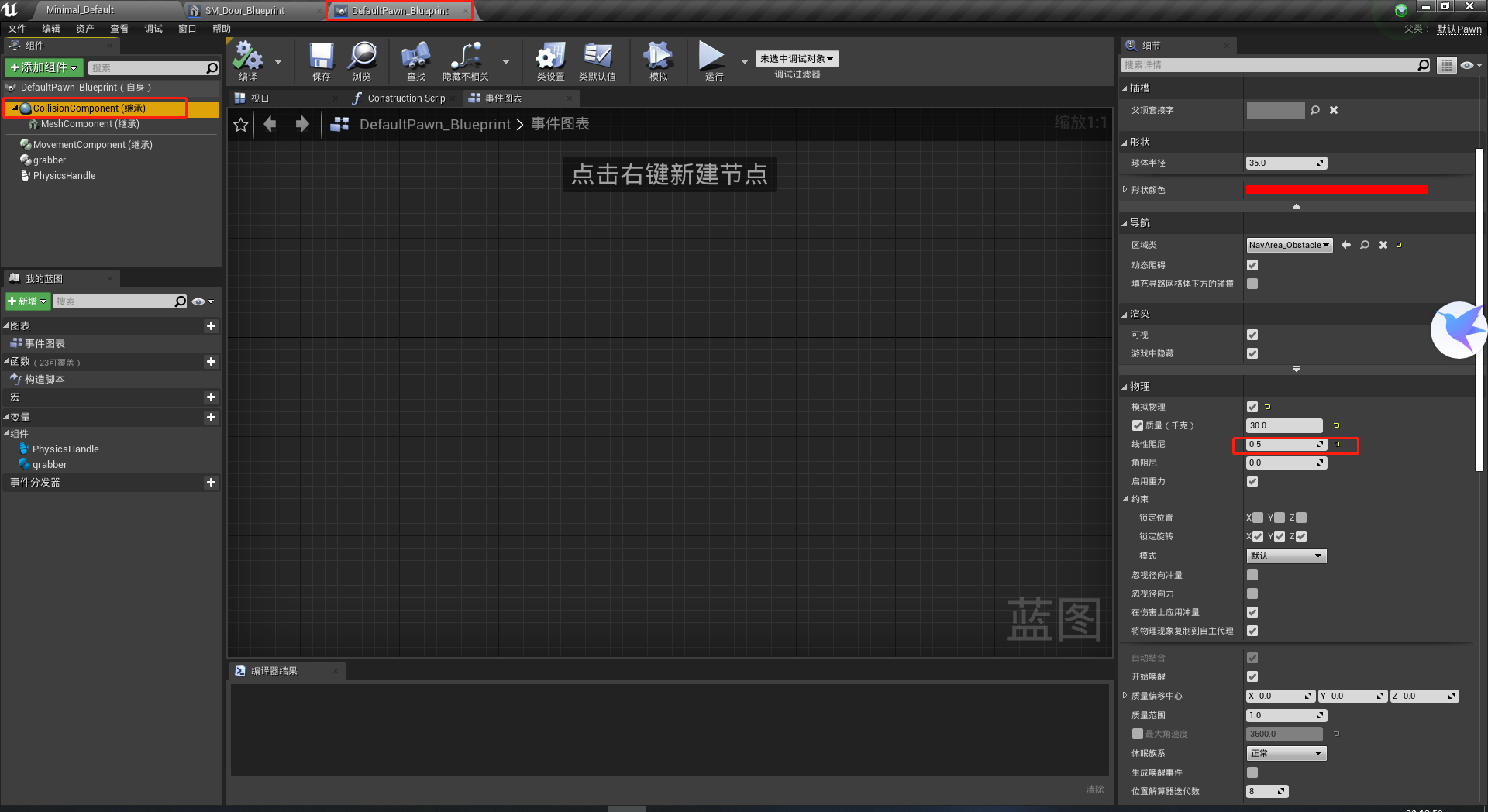This screenshot has width=1488, height=812.
Task: Switch to the Construction Script tab
Action: pos(406,98)
